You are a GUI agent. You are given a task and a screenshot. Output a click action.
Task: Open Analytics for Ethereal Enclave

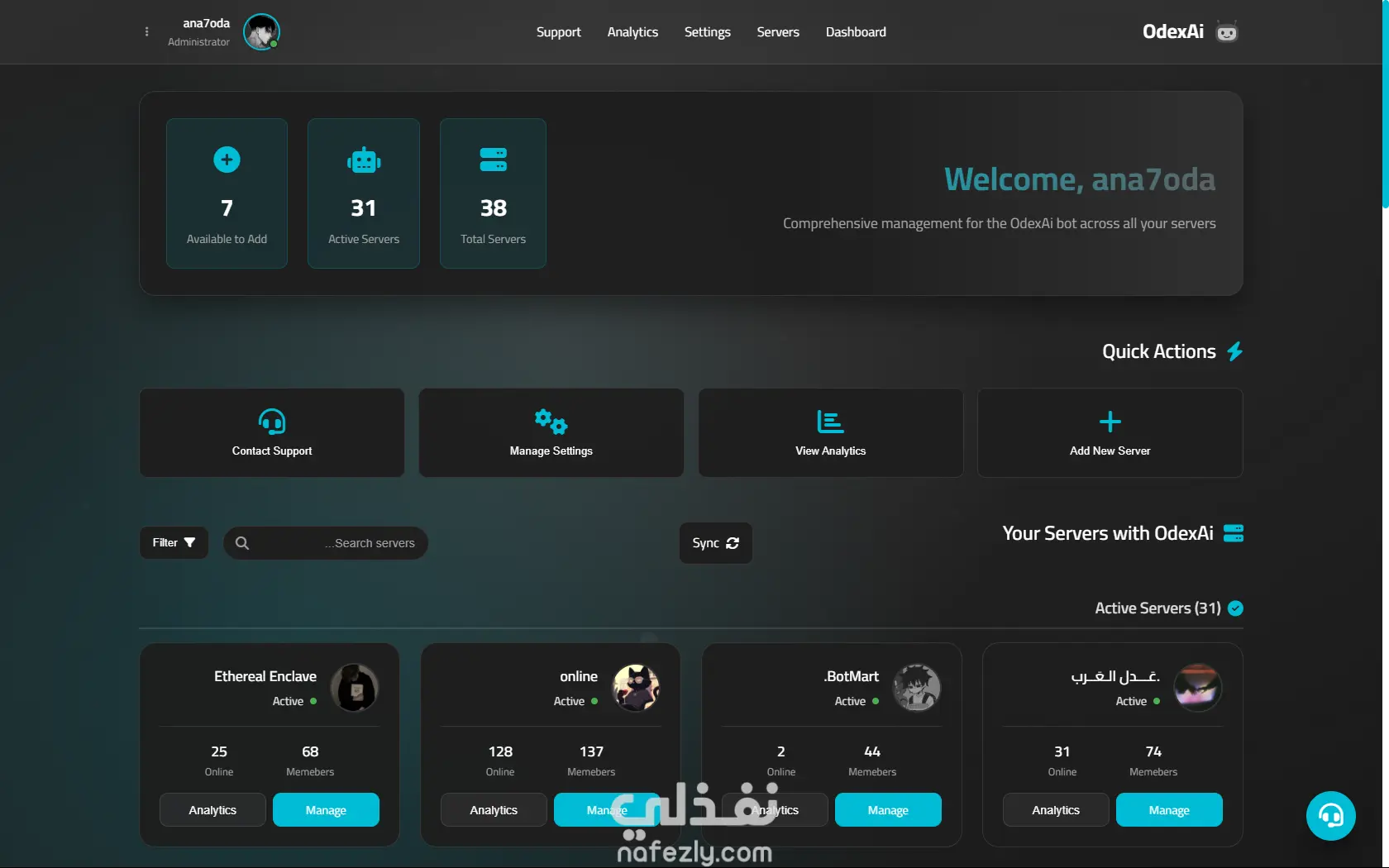click(x=212, y=810)
